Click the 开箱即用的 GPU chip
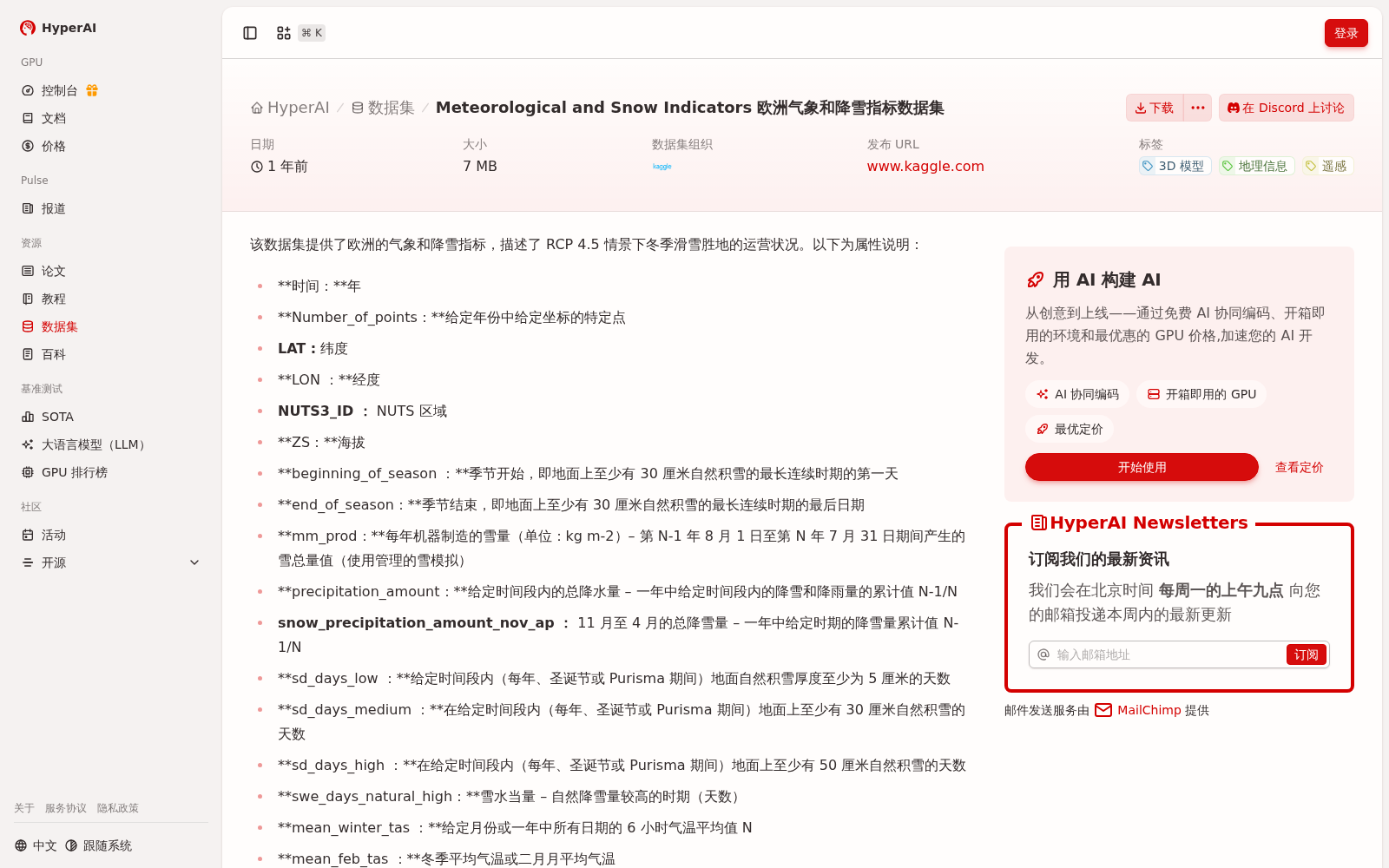Screen dimensions: 1389x868 click(1201, 394)
